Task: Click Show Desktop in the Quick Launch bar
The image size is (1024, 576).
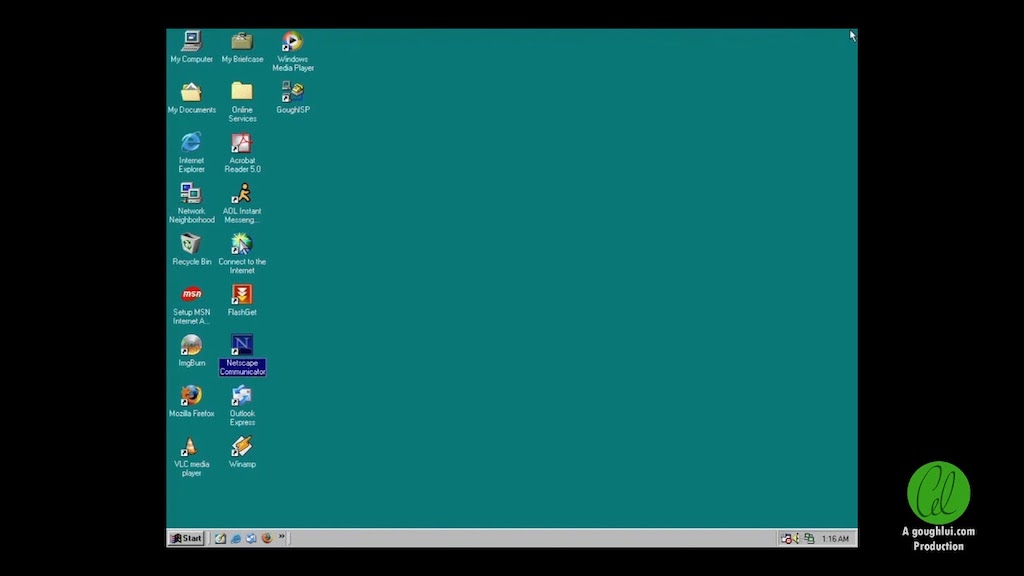Action: 220,538
